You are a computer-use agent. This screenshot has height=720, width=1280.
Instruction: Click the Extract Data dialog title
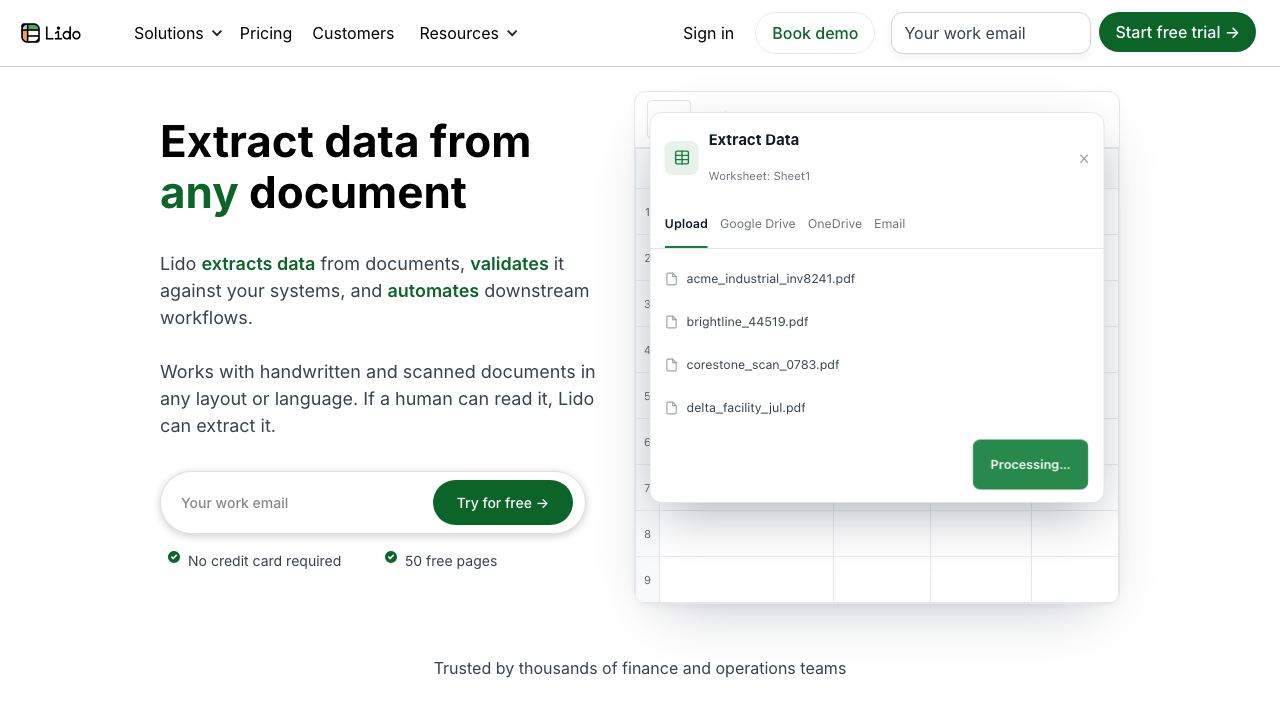(x=754, y=140)
